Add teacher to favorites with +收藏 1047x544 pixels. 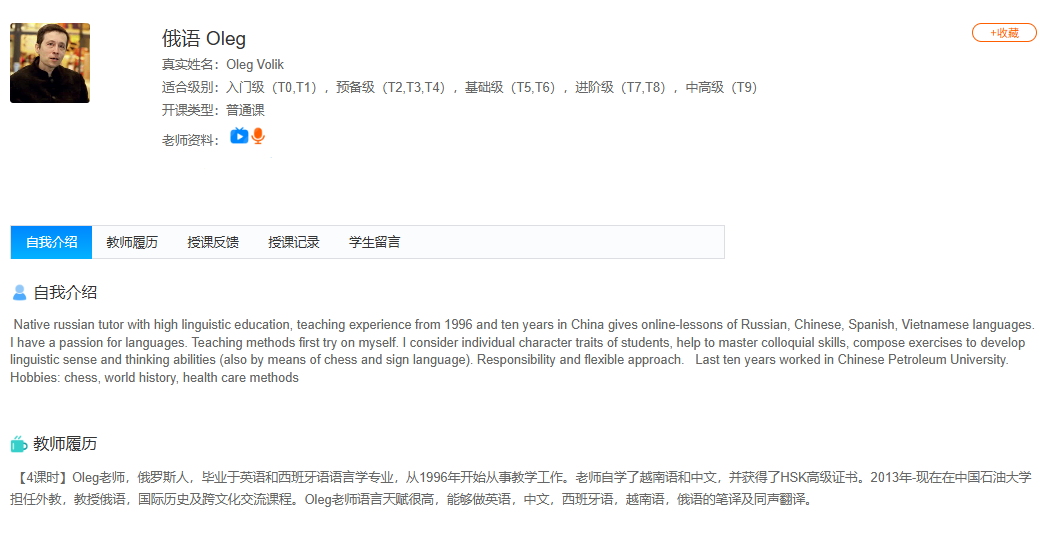(1004, 33)
